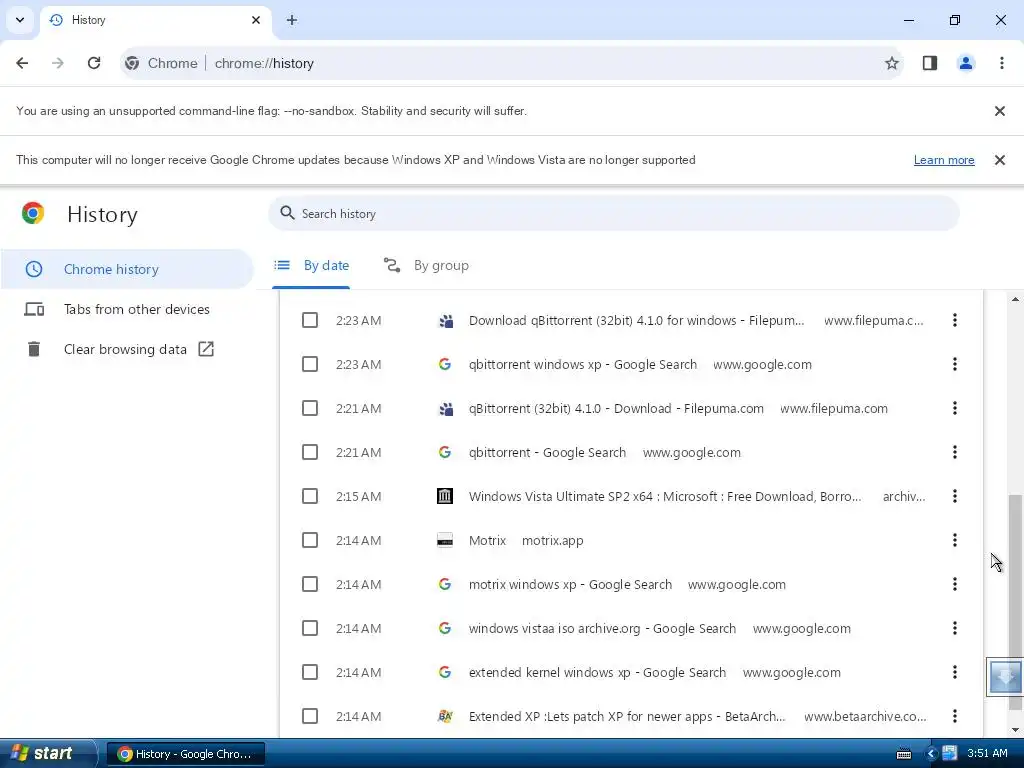The width and height of the screenshot is (1024, 768).
Task: Open actions menu for qbittorrent Google Search row
Action: tap(955, 452)
